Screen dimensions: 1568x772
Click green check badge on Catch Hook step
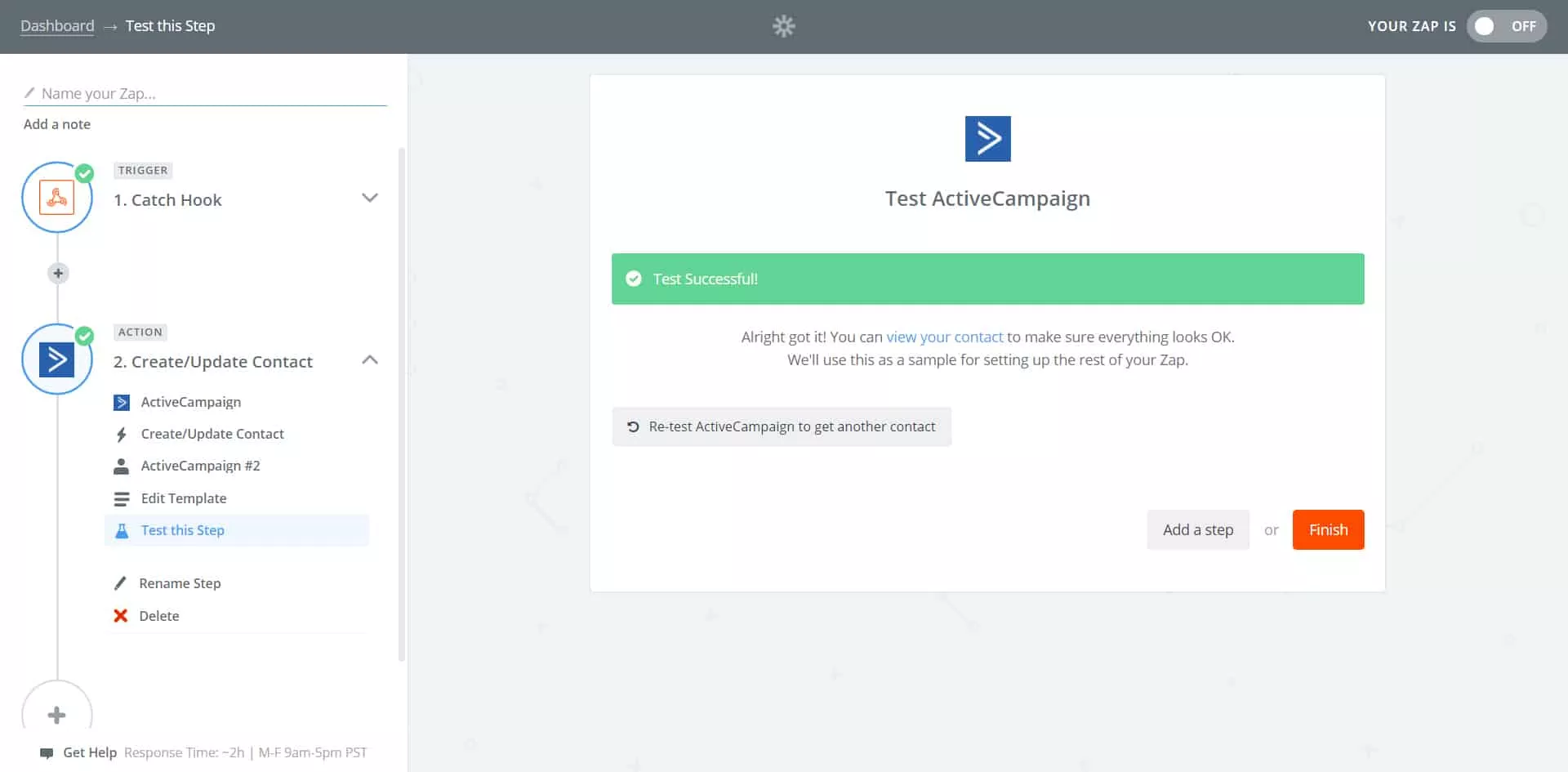pos(84,173)
